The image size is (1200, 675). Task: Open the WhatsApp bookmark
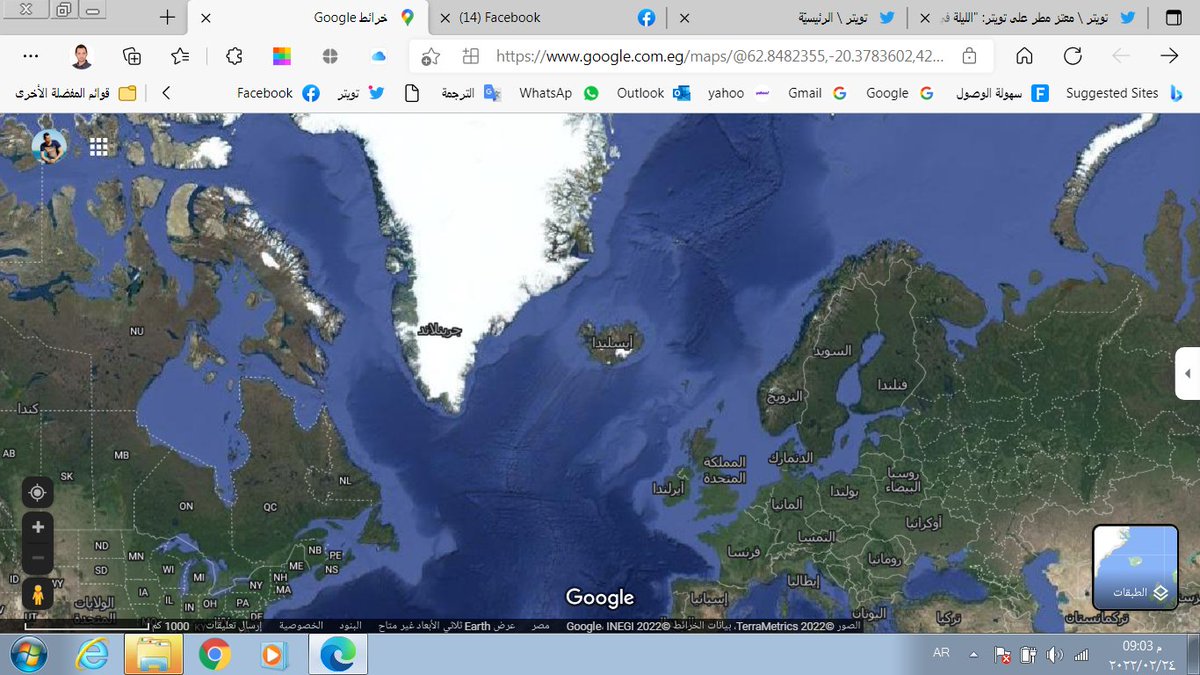tap(558, 93)
